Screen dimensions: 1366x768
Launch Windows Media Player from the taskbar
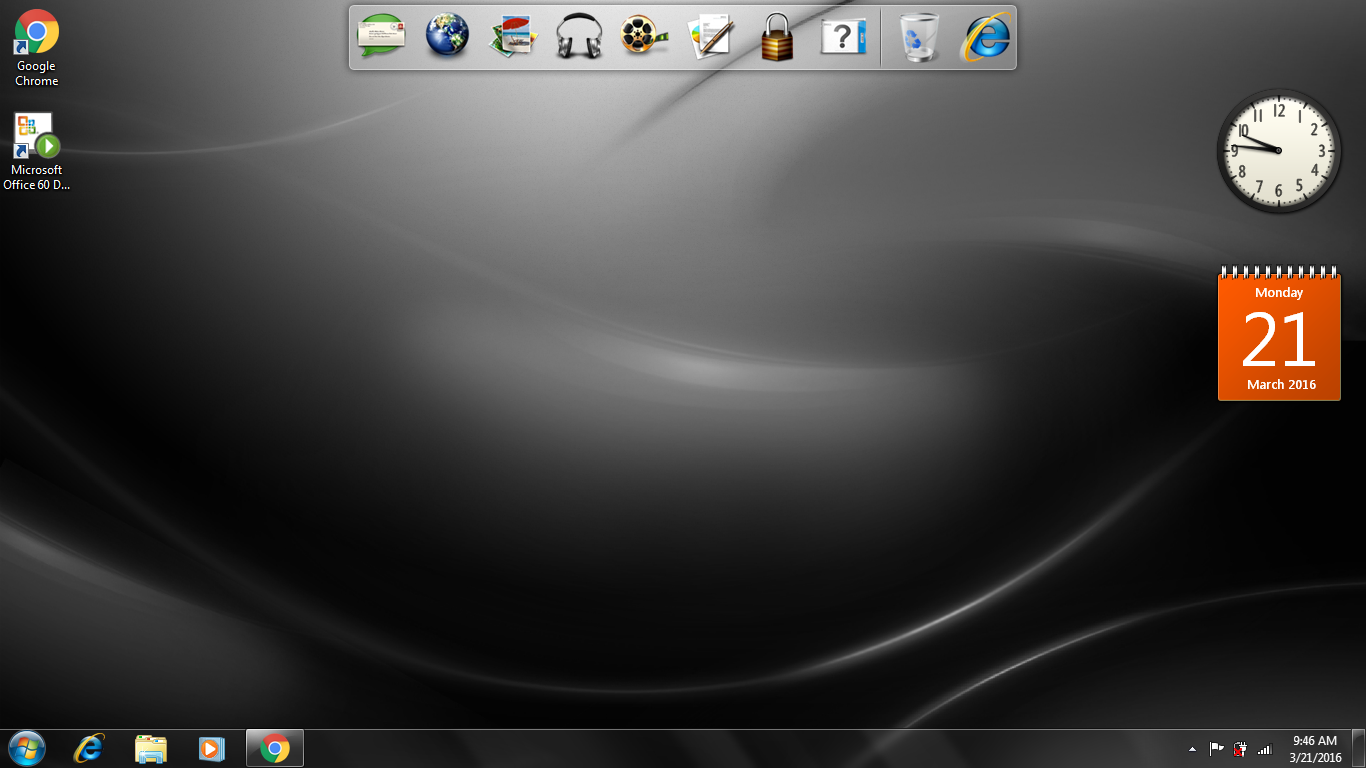click(211, 748)
